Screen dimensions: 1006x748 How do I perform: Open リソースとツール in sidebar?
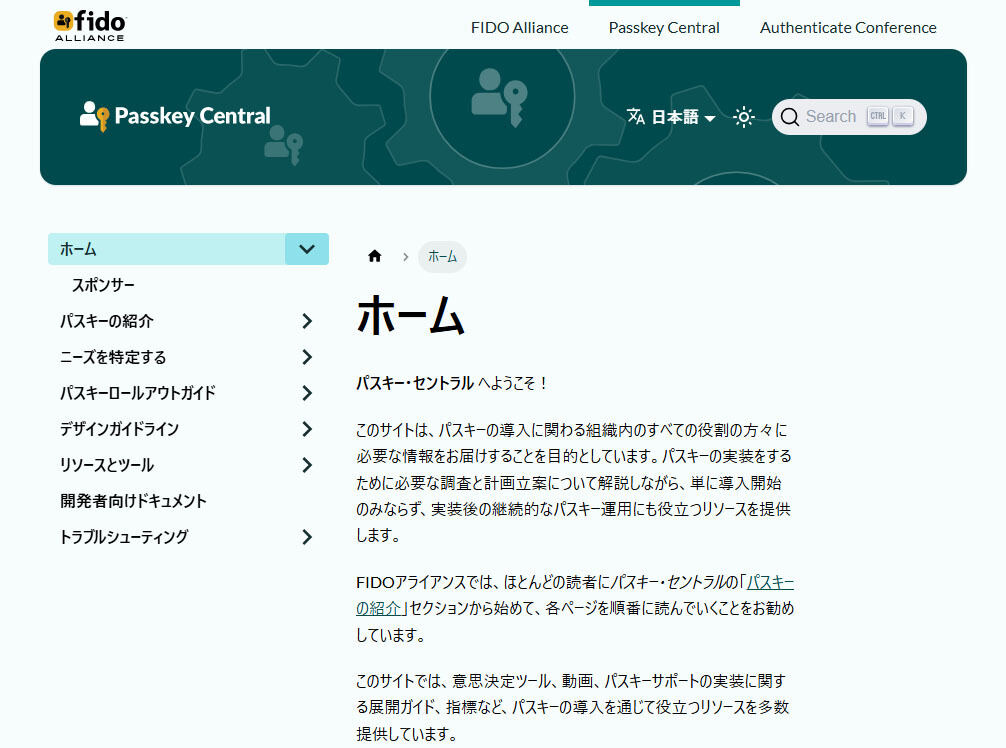coord(107,464)
